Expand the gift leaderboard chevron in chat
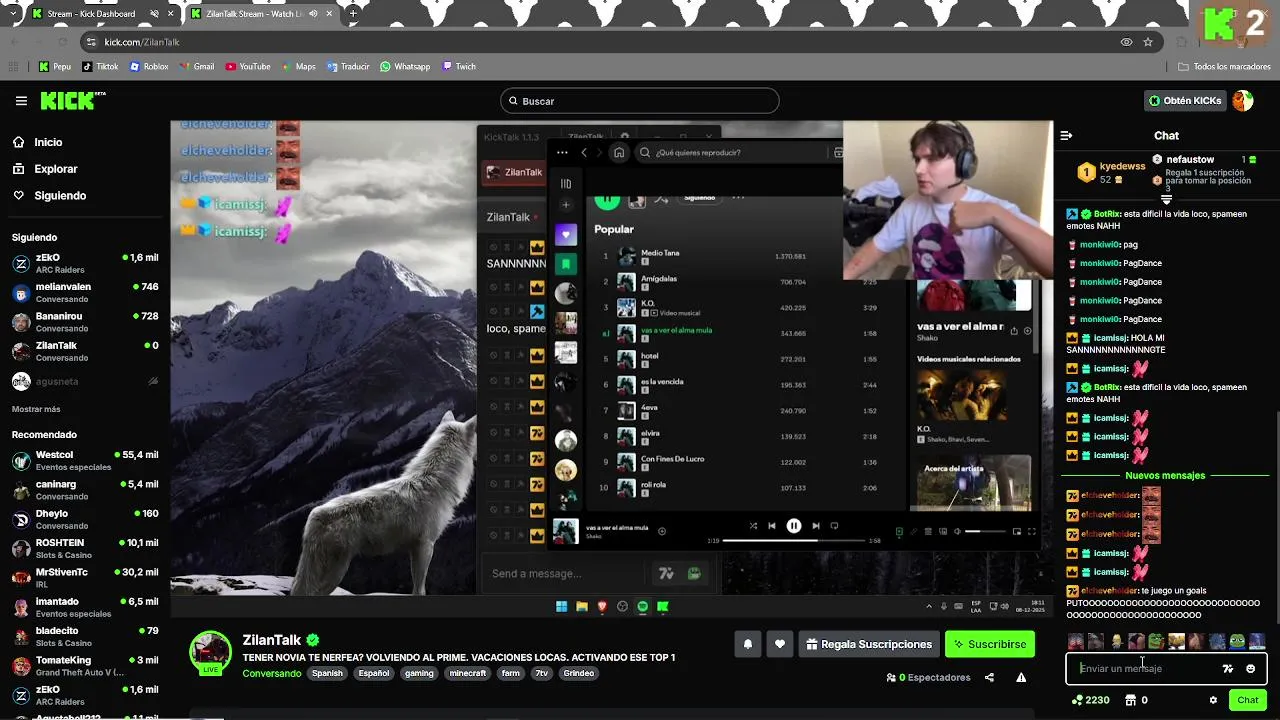 (1166, 200)
